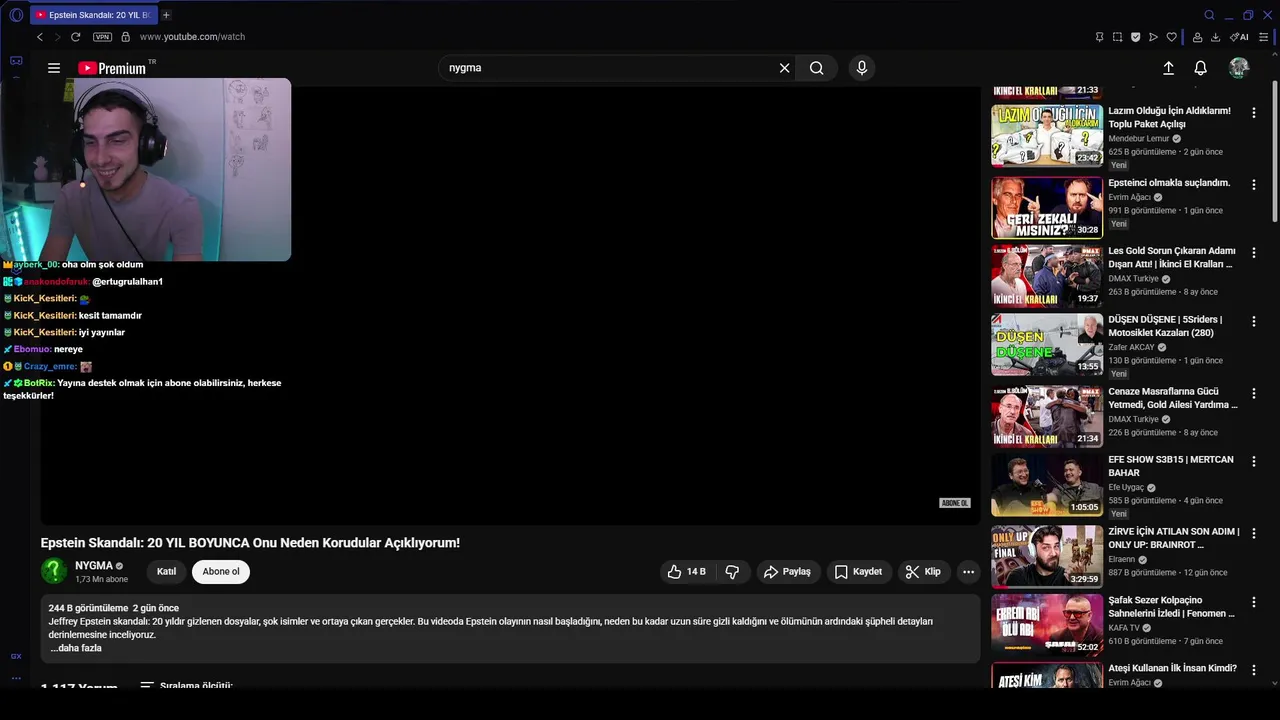Open the Aria AI button in toolbar
Image resolution: width=1280 pixels, height=720 pixels.
click(1239, 37)
